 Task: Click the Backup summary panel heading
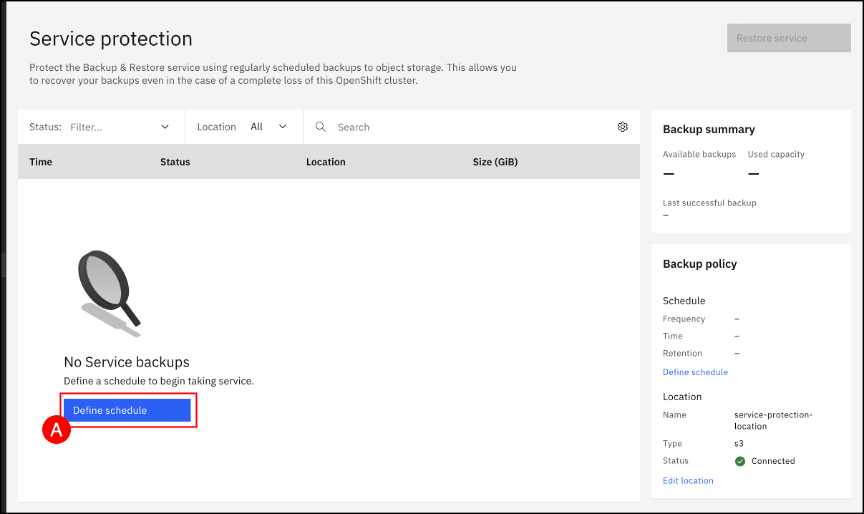point(709,129)
